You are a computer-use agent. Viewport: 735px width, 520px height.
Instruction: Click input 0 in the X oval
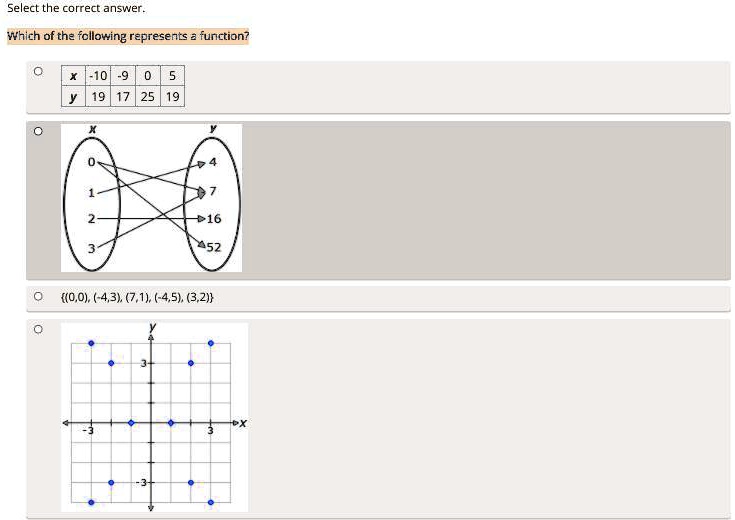(90, 162)
